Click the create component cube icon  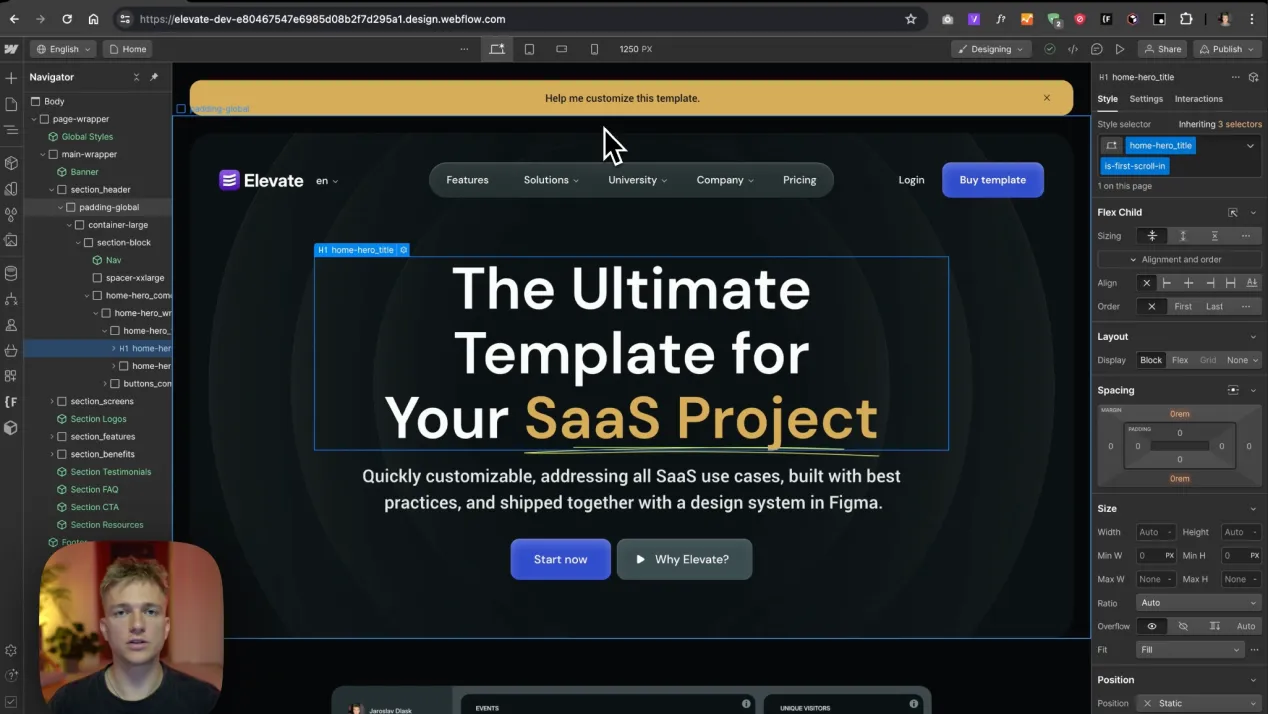tap(1253, 77)
